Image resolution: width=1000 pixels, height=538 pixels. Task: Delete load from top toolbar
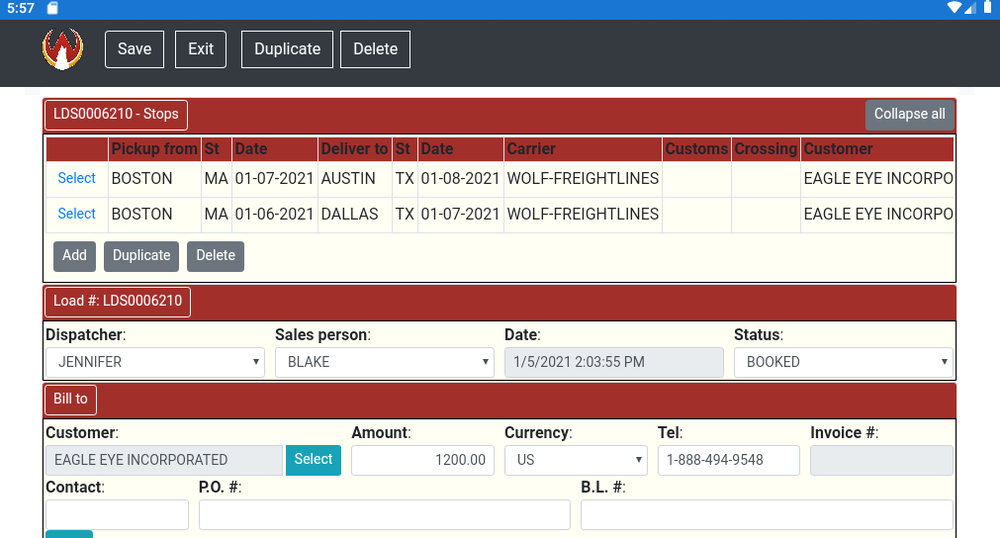[x=375, y=49]
